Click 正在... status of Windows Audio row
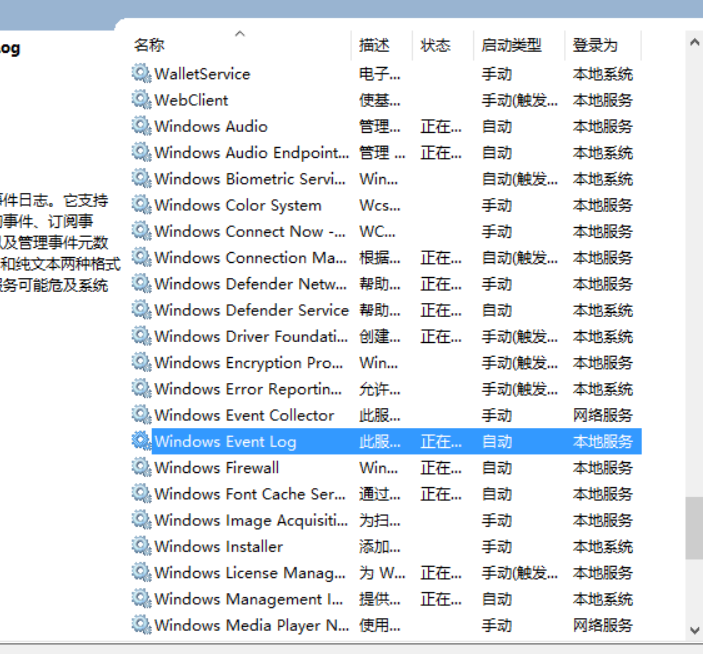 441,126
